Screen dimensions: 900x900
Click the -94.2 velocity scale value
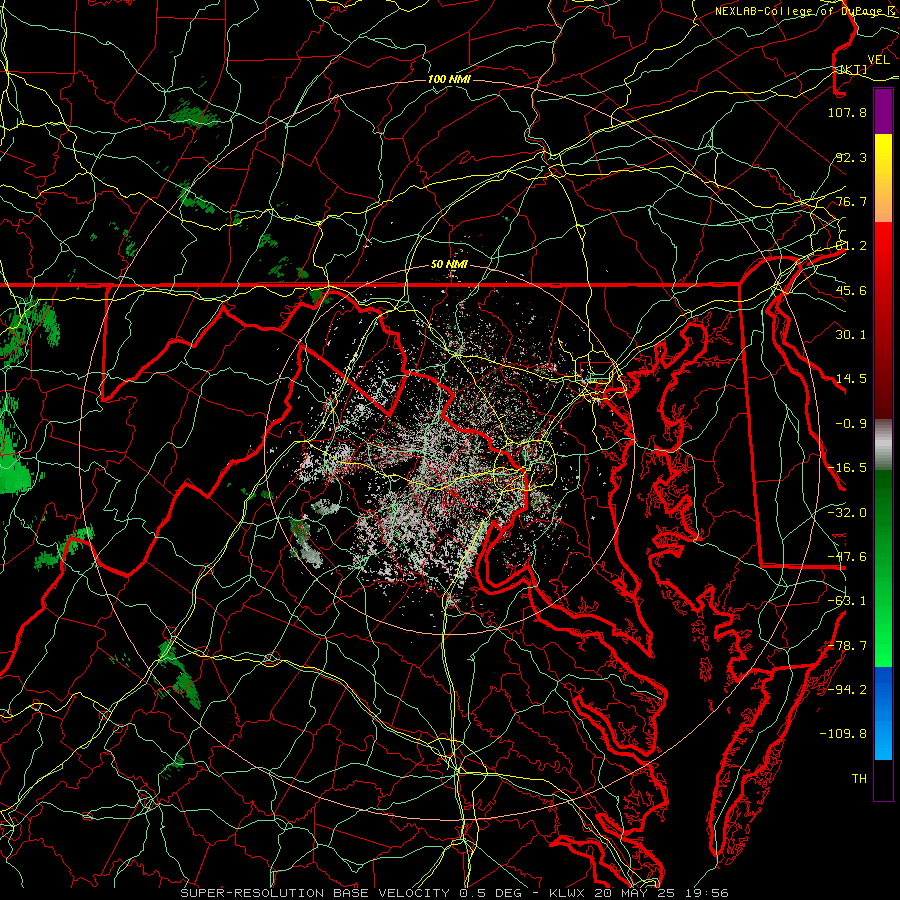click(x=847, y=690)
